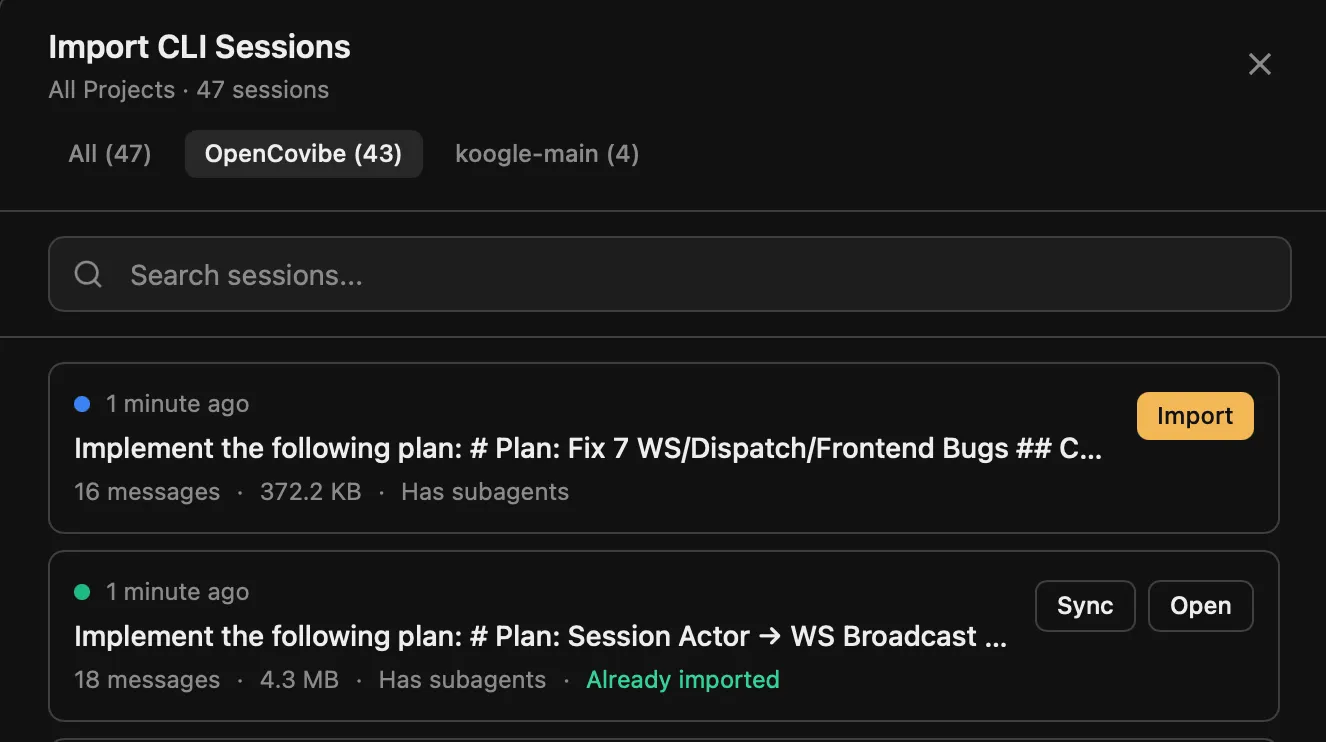Select the OpenCovibe (43) tab
Image resolution: width=1326 pixels, height=742 pixels.
coord(303,154)
